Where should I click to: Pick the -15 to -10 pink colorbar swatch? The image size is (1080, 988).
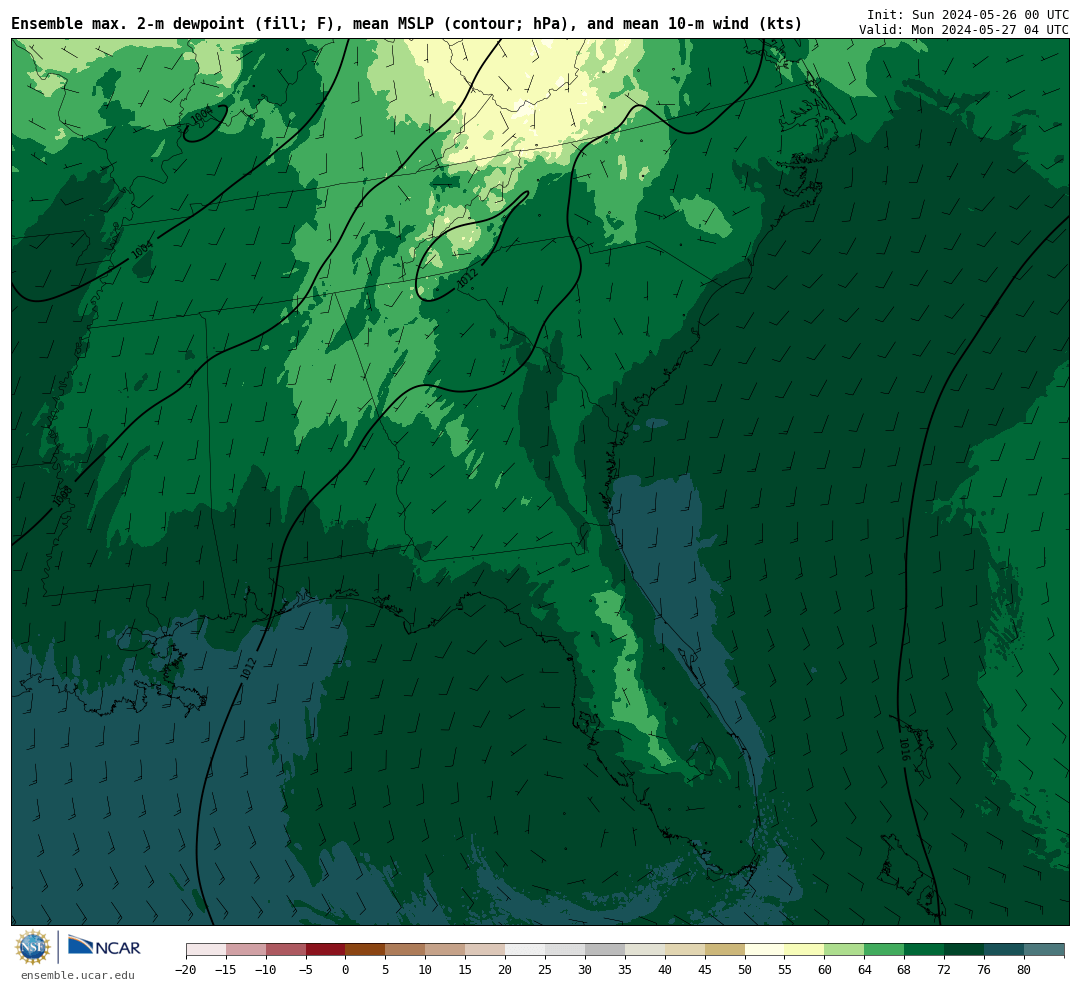(246, 950)
